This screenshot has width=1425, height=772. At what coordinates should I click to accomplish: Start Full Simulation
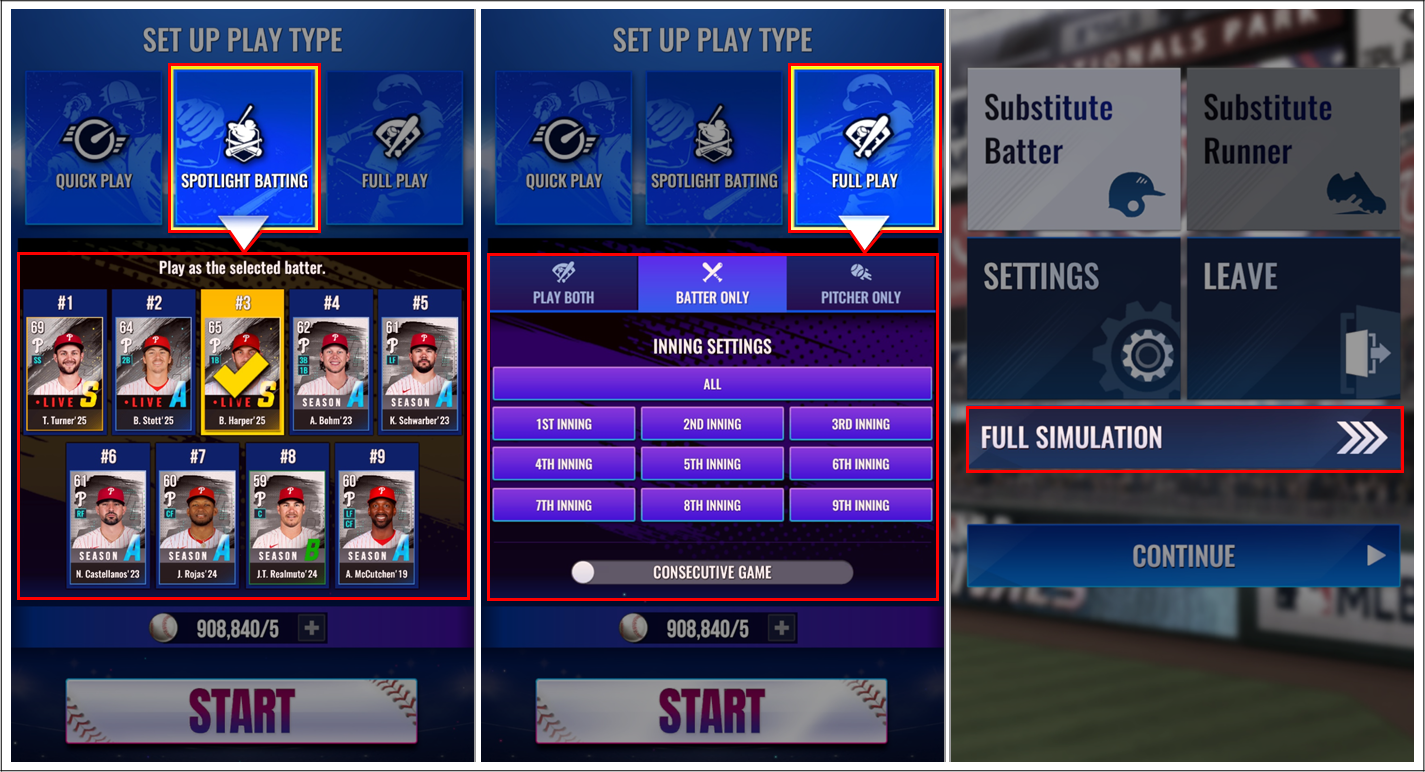point(1184,438)
